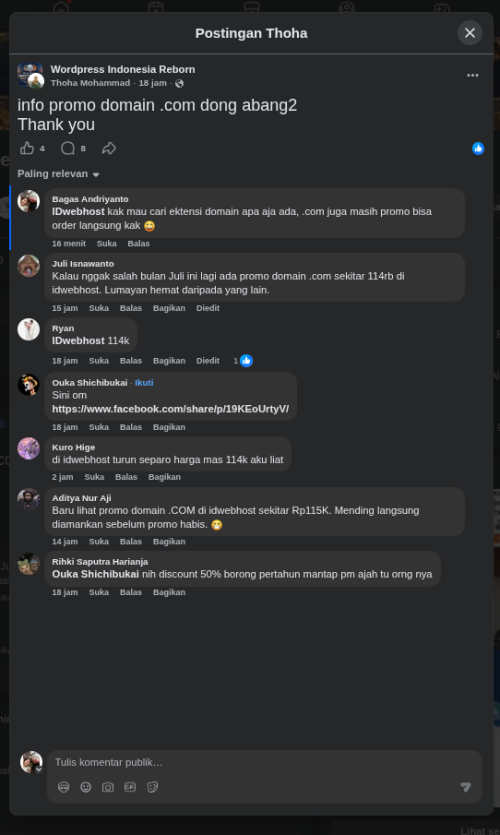This screenshot has height=835, width=500.
Task: Choose a sticker for the comment
Action: [152, 787]
